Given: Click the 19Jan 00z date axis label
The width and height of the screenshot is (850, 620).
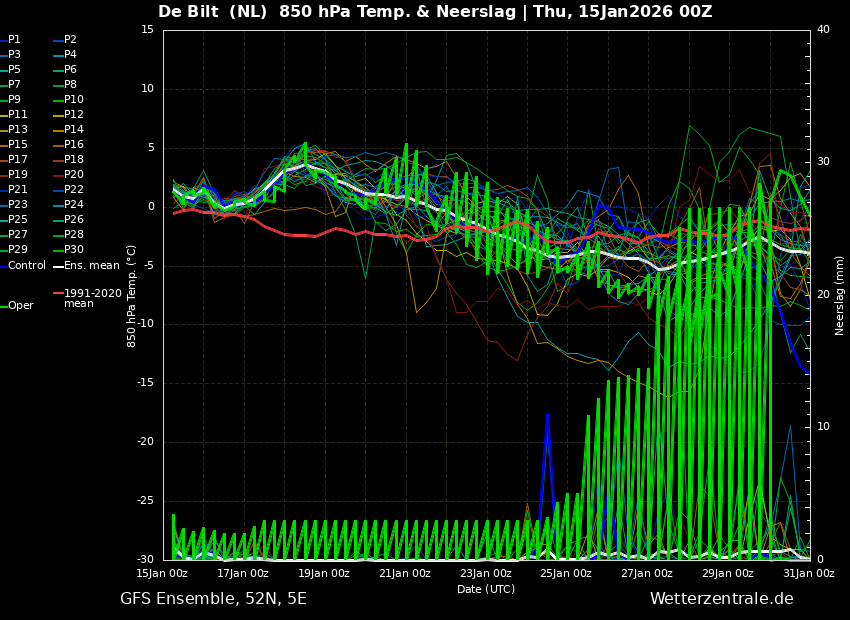Looking at the screenshot, I should 324,573.
